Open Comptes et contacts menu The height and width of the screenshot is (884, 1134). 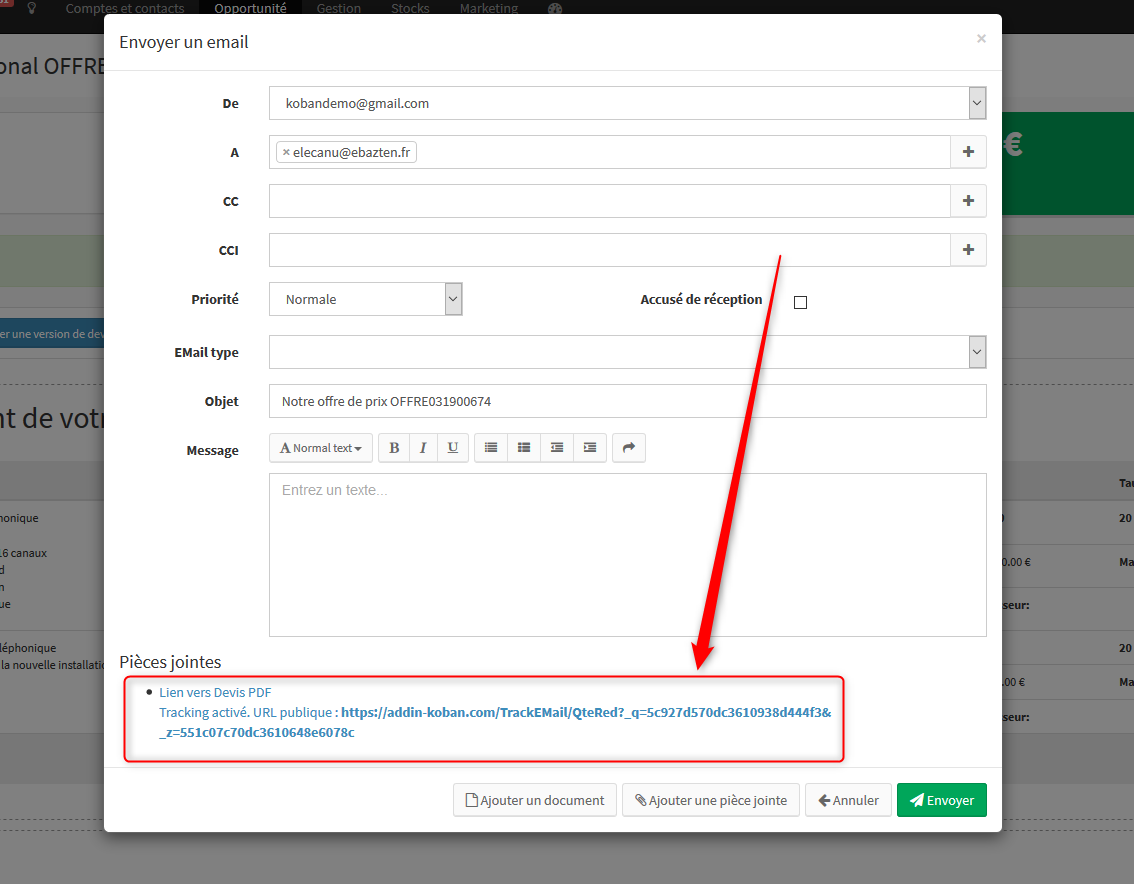[x=124, y=9]
